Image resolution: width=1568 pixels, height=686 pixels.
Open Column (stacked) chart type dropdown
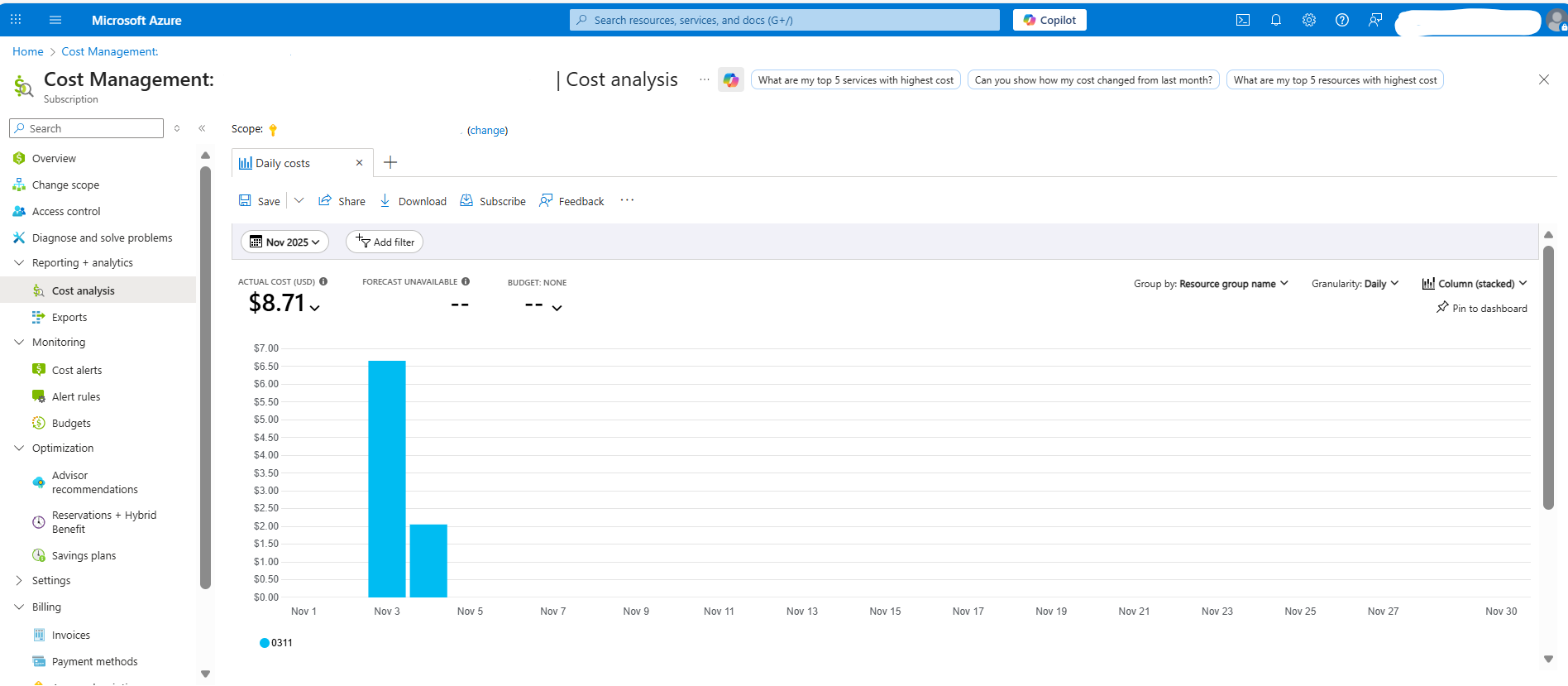pyautogui.click(x=1475, y=284)
